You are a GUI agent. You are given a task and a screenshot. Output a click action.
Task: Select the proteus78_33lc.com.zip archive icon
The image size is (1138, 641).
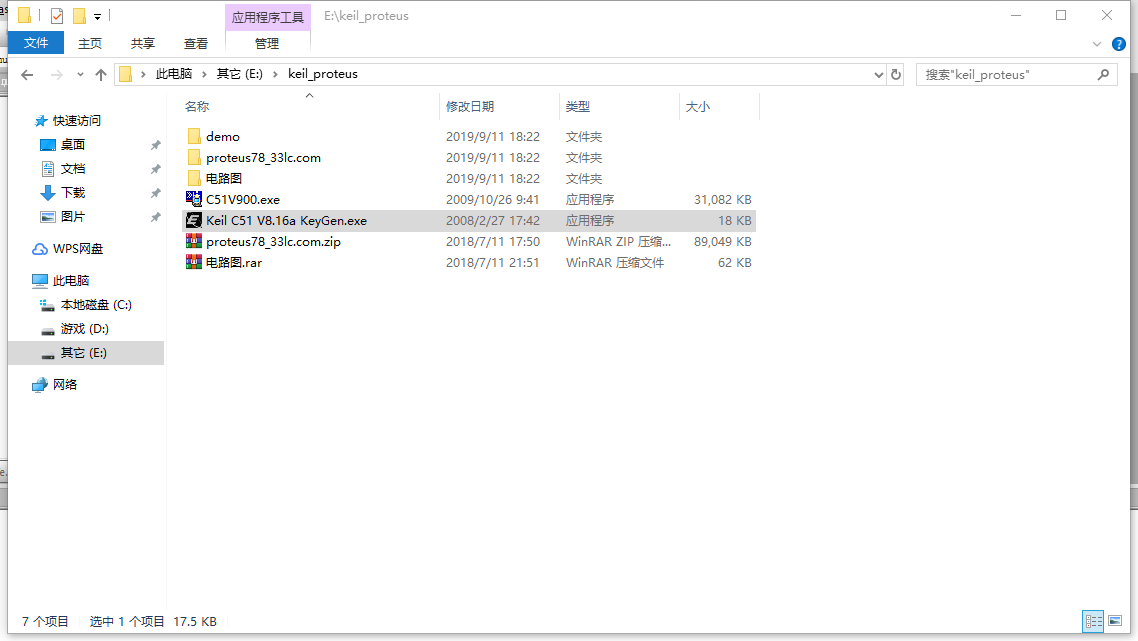pyautogui.click(x=194, y=241)
